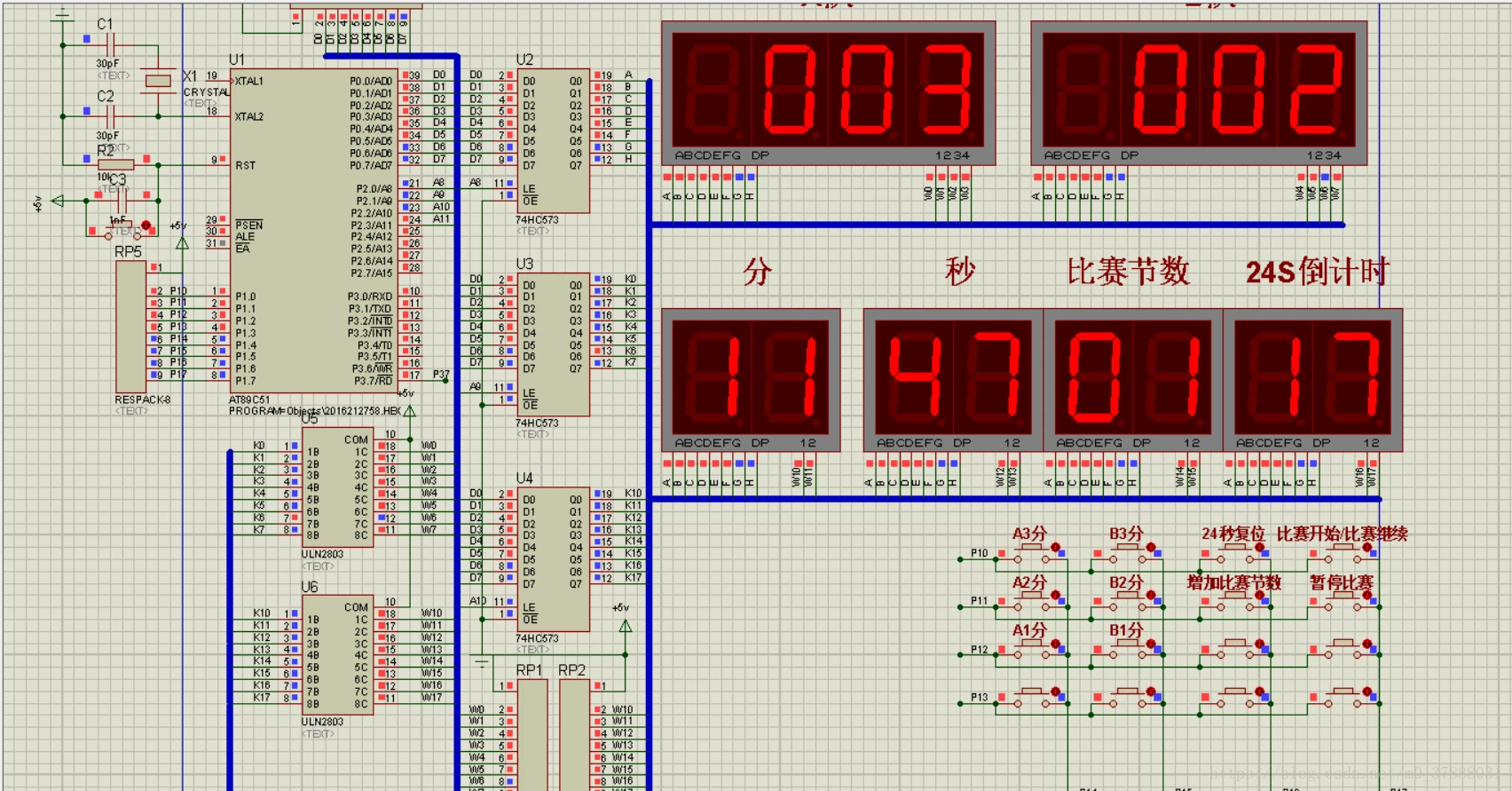Push the 比赛开始/比赛继续 key switch
The width and height of the screenshot is (1512, 791).
[1343, 553]
